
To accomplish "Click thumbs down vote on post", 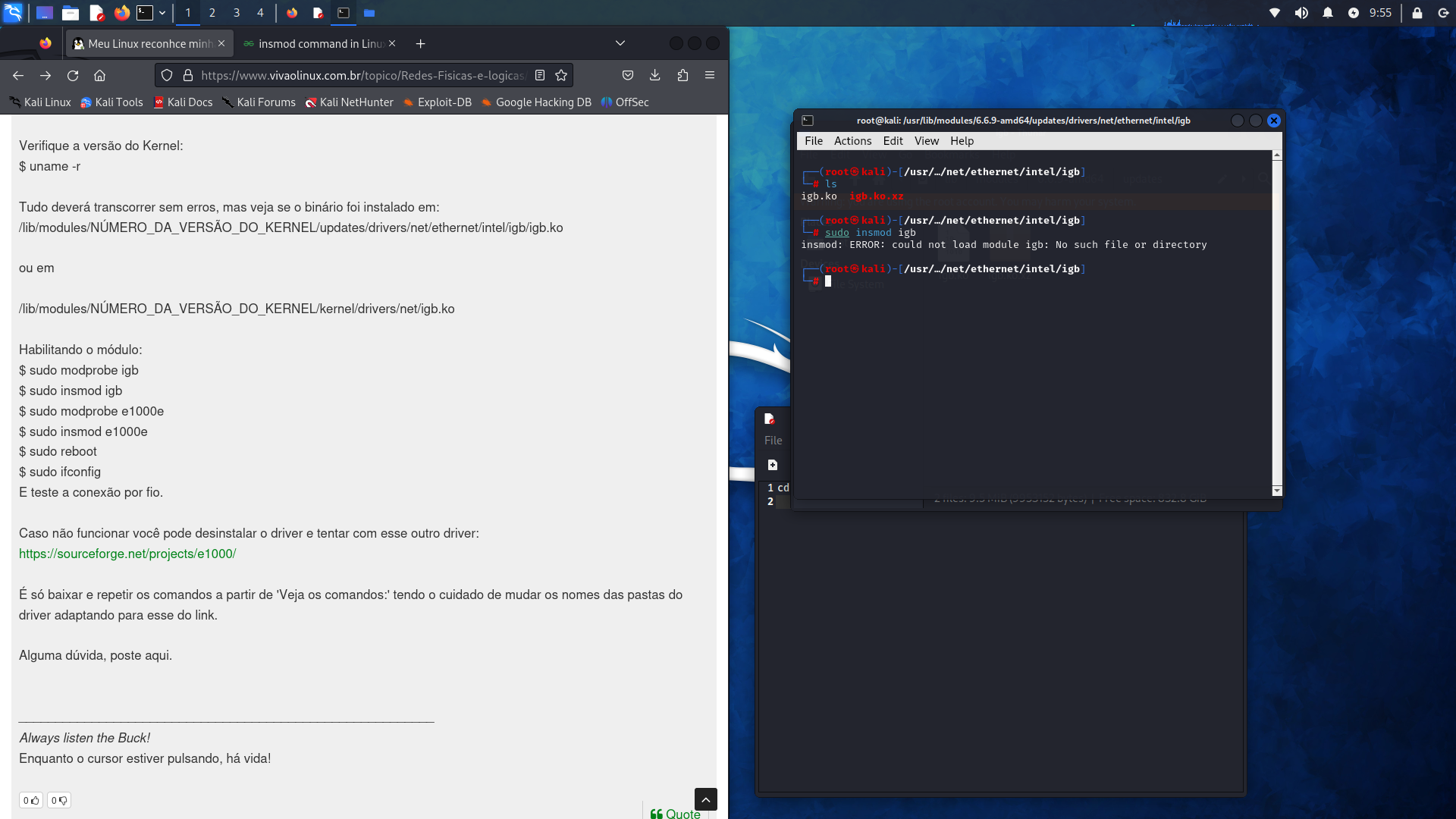I will point(59,800).
